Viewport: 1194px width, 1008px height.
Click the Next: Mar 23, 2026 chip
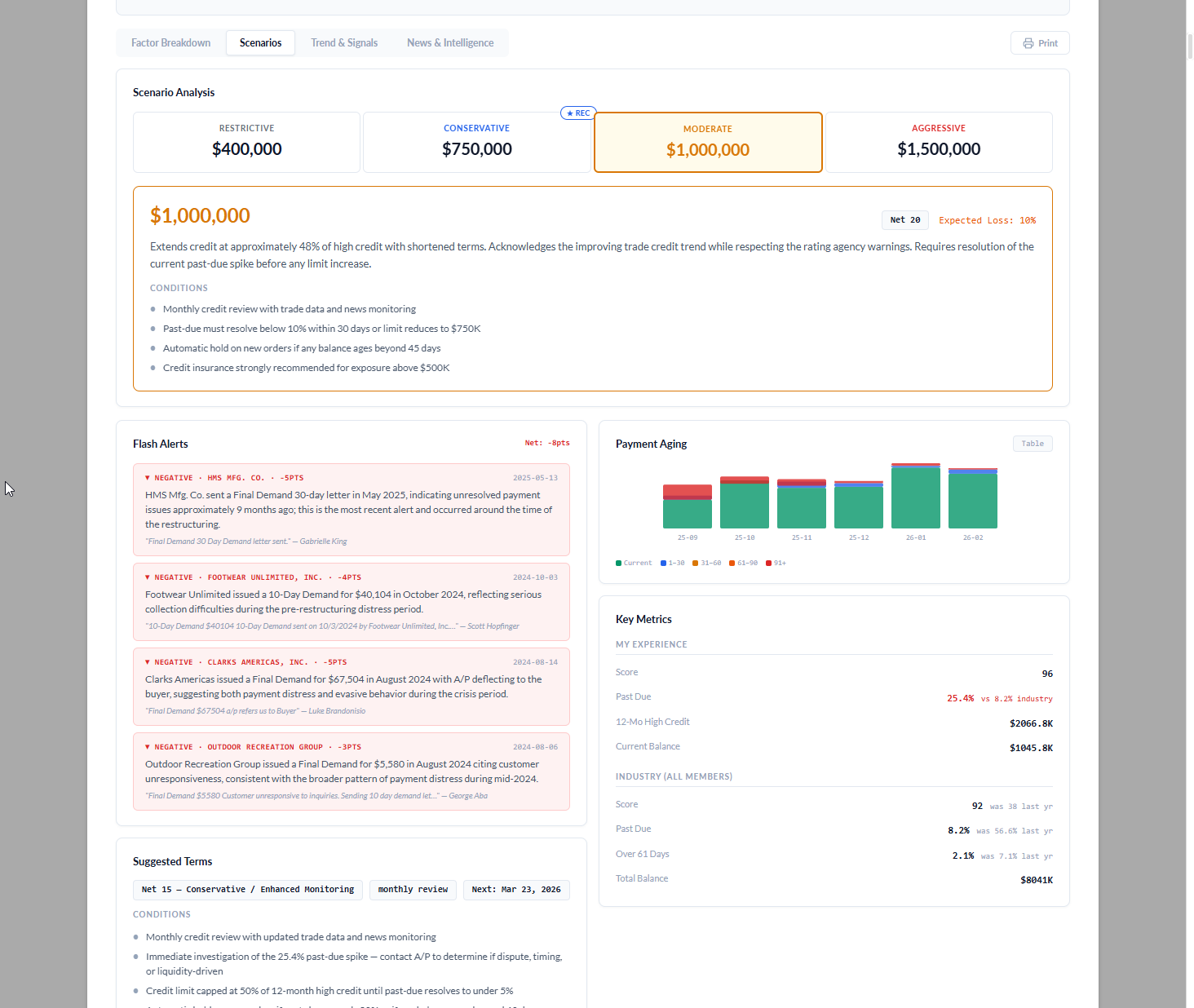[516, 890]
